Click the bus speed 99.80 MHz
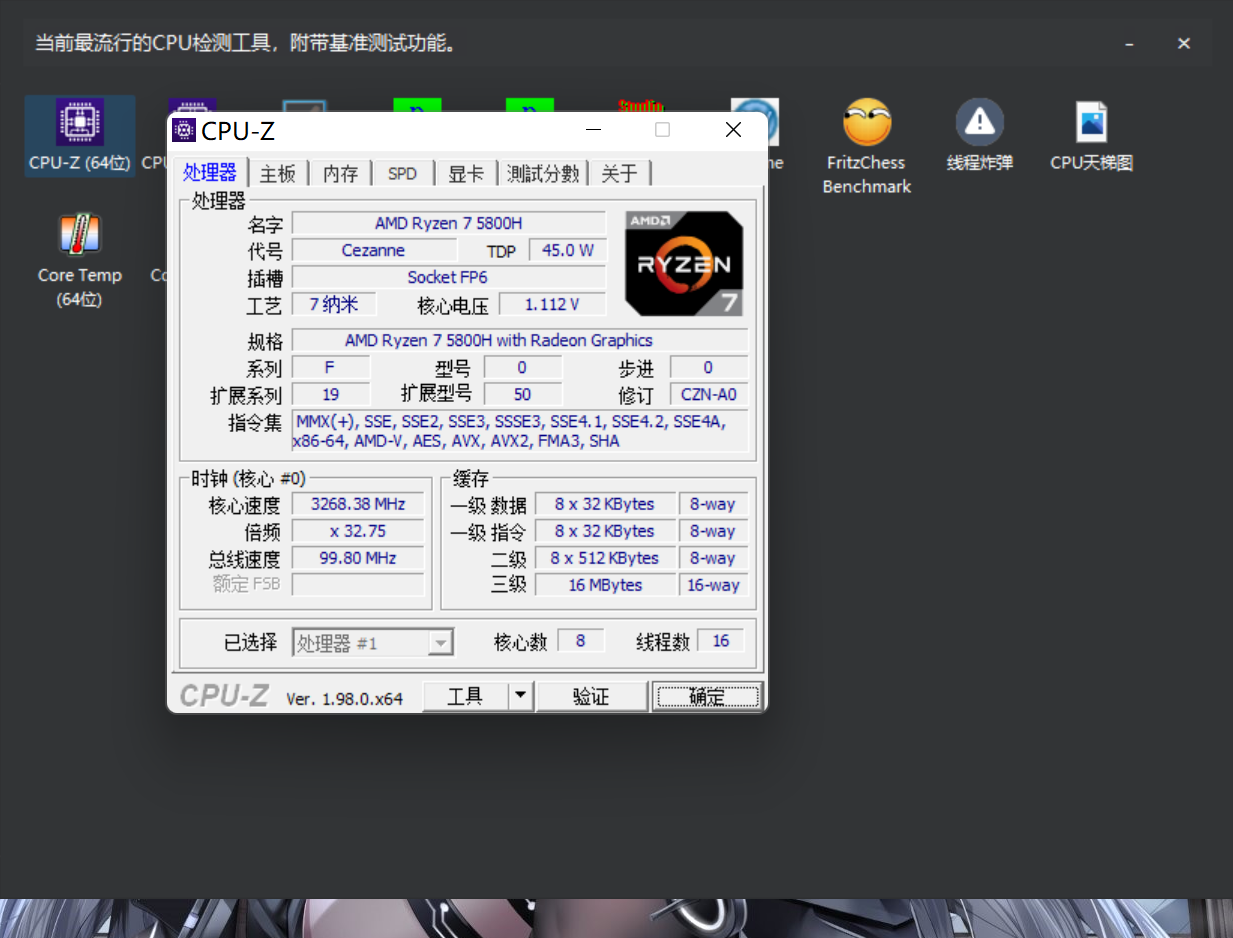This screenshot has height=938, width=1233. pos(358,558)
